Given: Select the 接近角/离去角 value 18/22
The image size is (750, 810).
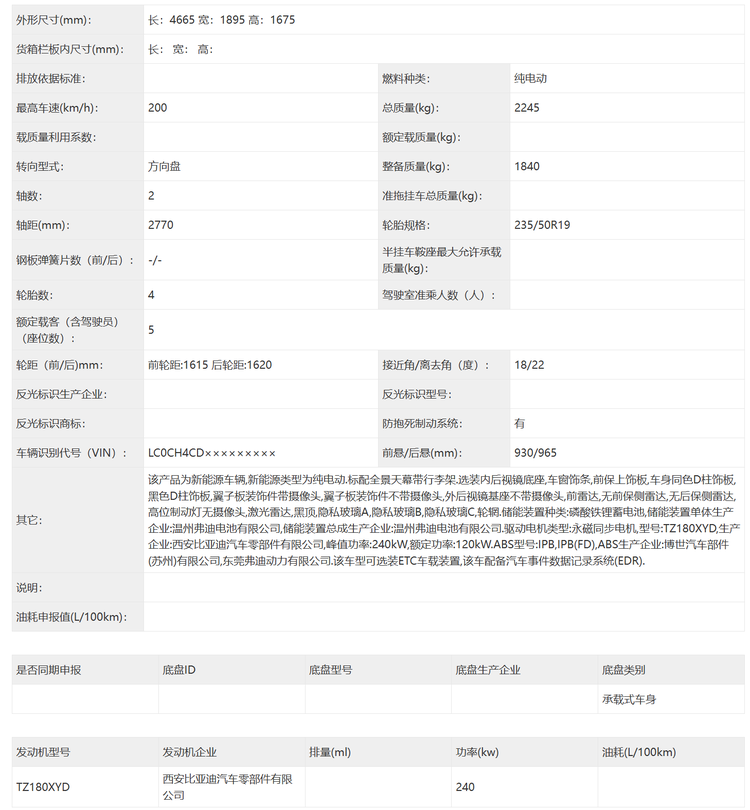Looking at the screenshot, I should click(x=529, y=364).
